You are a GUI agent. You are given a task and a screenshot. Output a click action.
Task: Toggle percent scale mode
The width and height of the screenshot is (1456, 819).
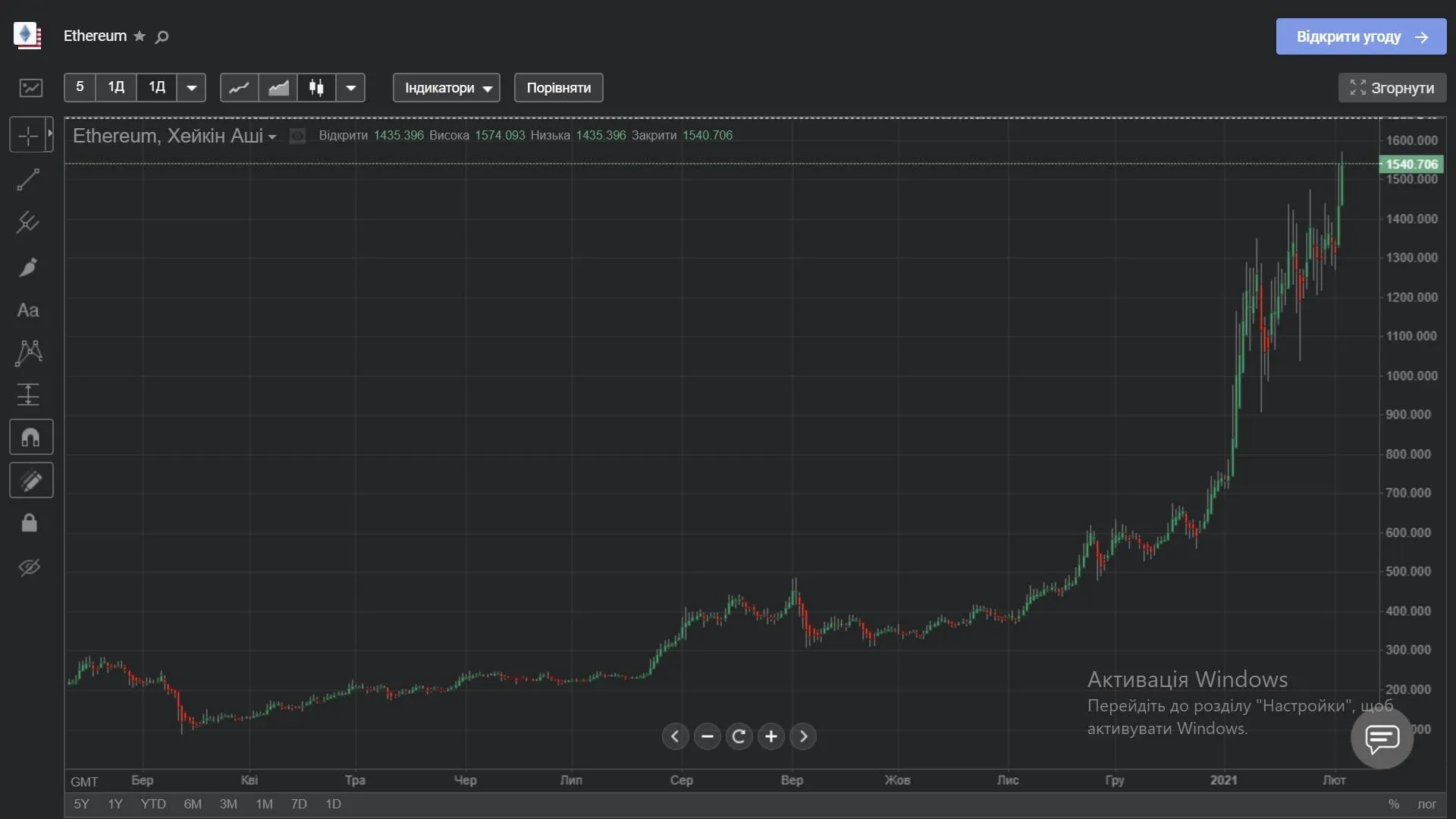click(x=1394, y=804)
